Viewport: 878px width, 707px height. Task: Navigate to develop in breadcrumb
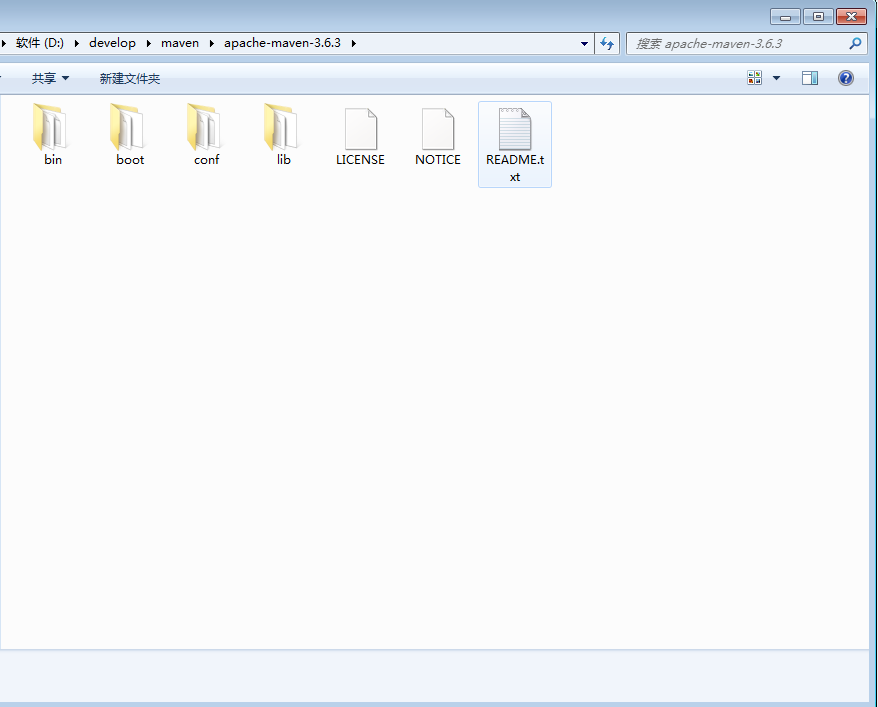[x=113, y=43]
